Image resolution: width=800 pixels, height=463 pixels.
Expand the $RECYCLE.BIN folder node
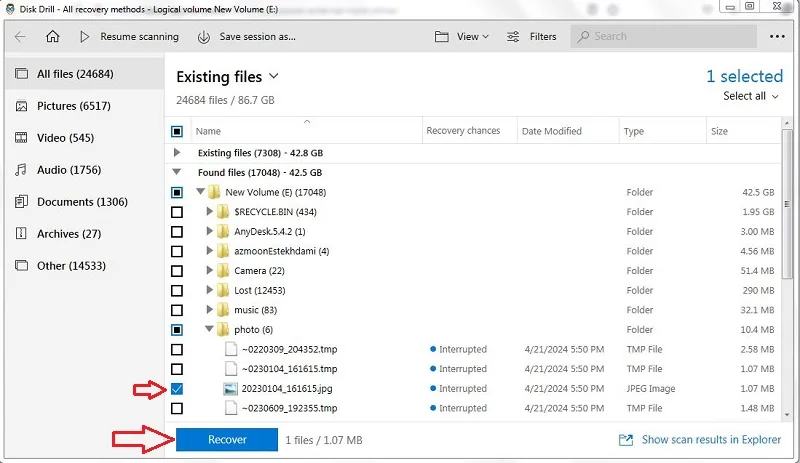pyautogui.click(x=209, y=211)
